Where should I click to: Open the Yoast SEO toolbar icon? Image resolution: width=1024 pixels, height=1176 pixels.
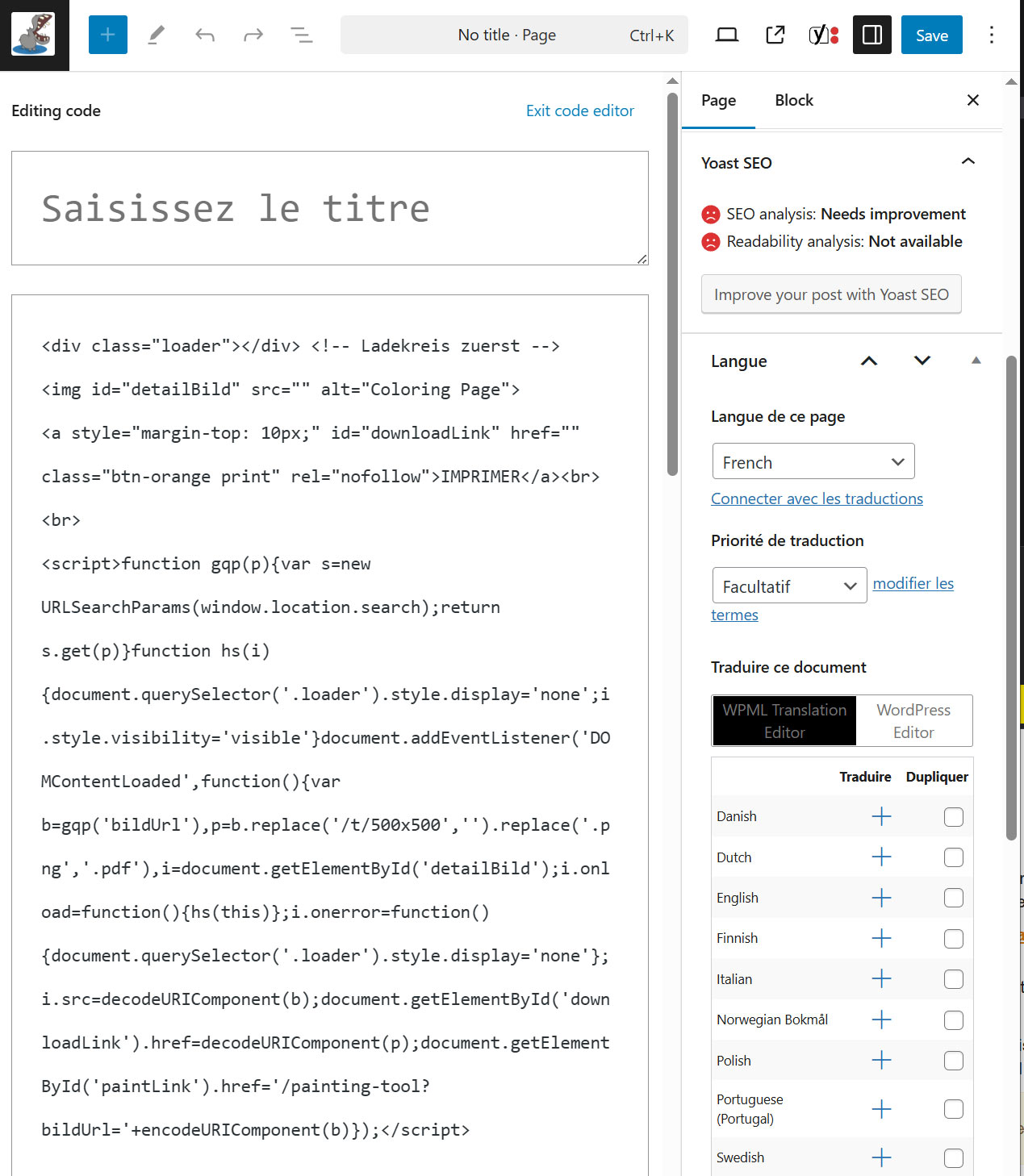point(824,35)
